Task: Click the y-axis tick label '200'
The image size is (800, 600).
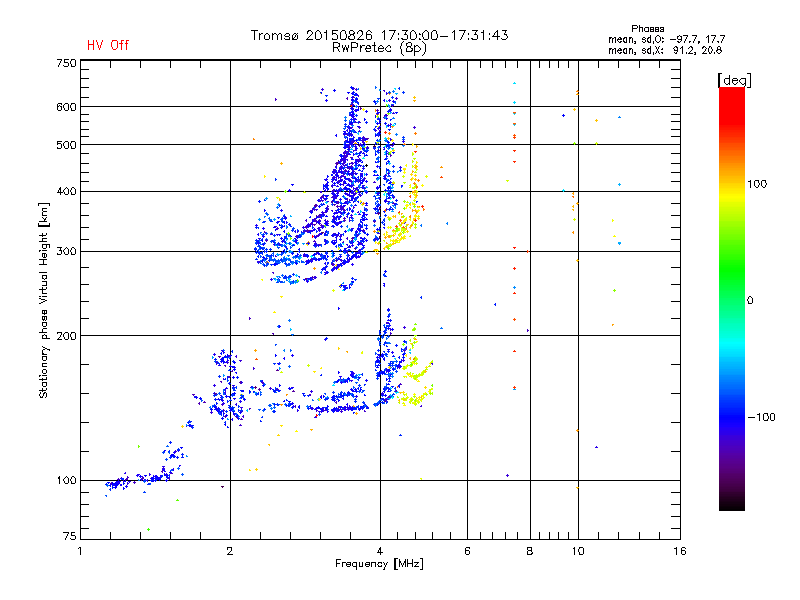Action: point(66,336)
